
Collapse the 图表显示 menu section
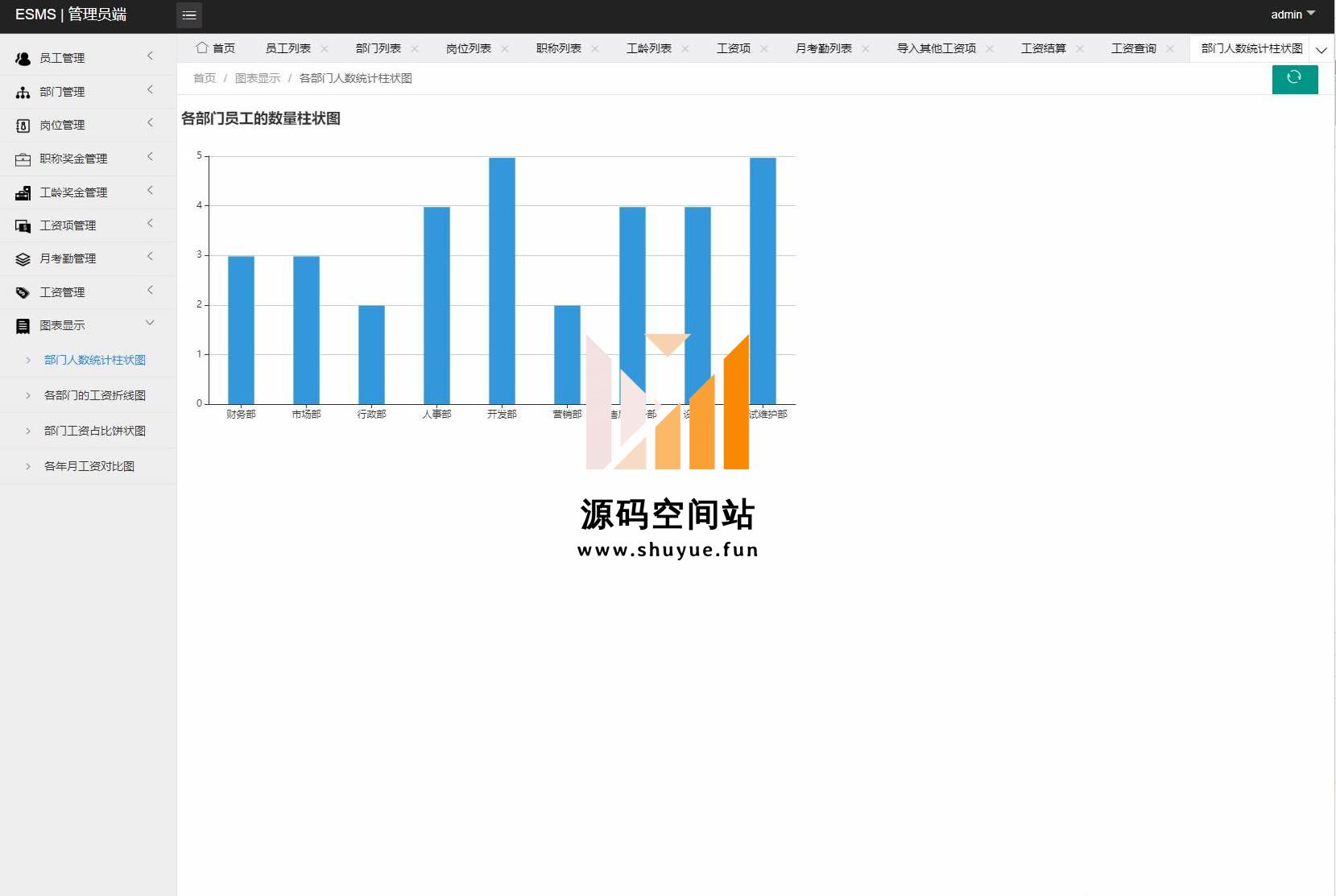[150, 324]
